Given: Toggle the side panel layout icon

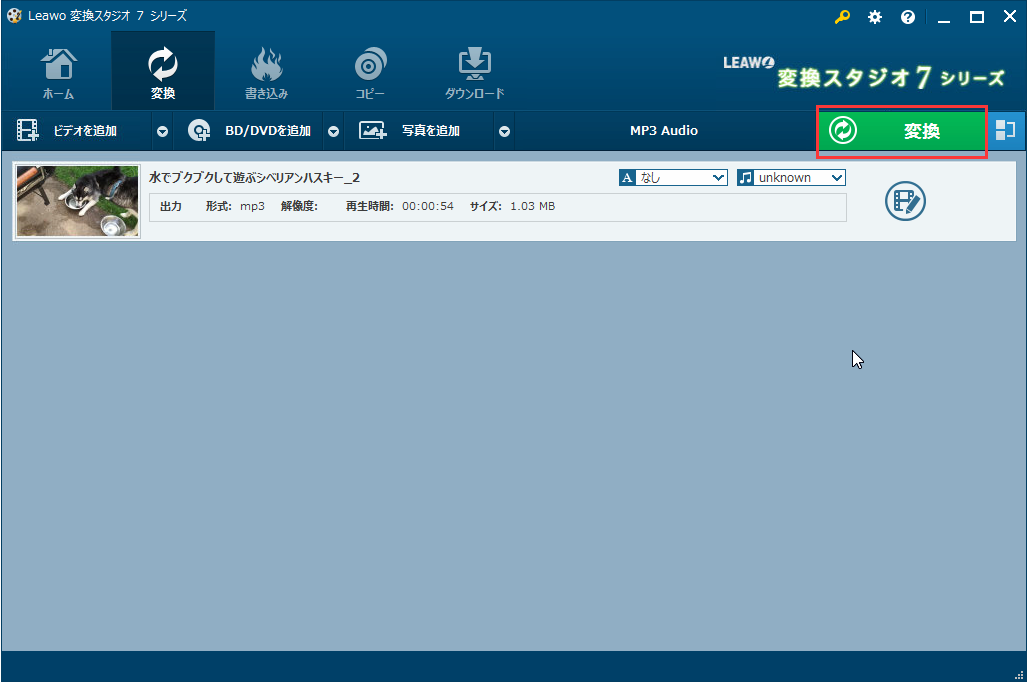Looking at the screenshot, I should [1005, 130].
